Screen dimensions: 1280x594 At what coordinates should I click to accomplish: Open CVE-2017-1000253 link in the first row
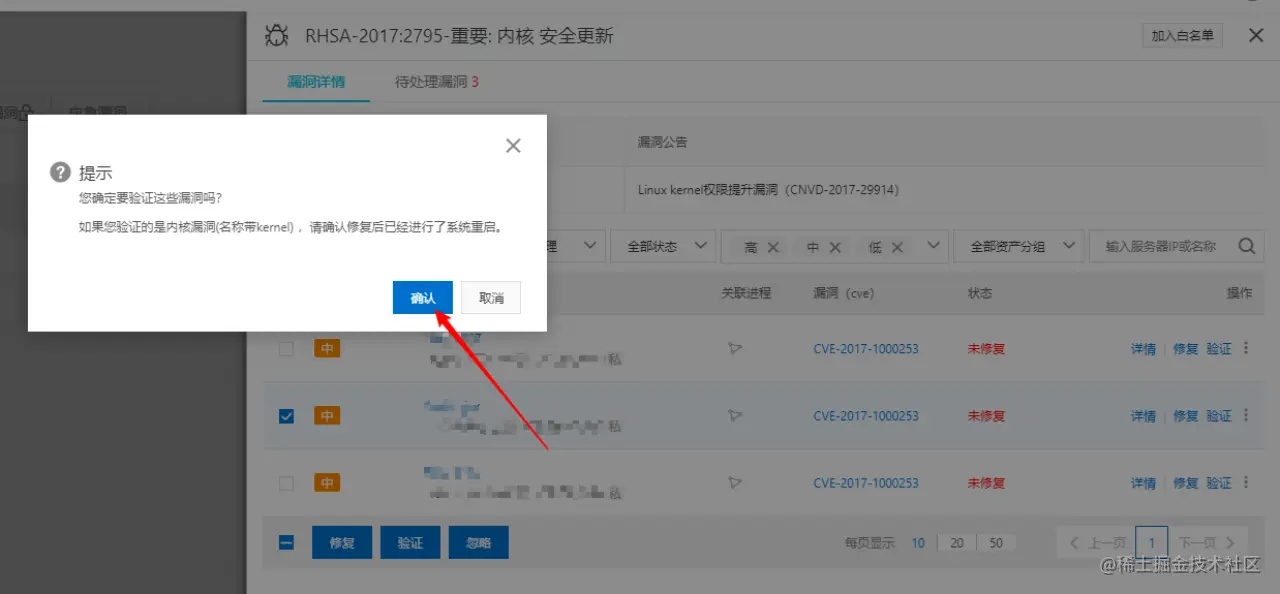click(x=866, y=349)
